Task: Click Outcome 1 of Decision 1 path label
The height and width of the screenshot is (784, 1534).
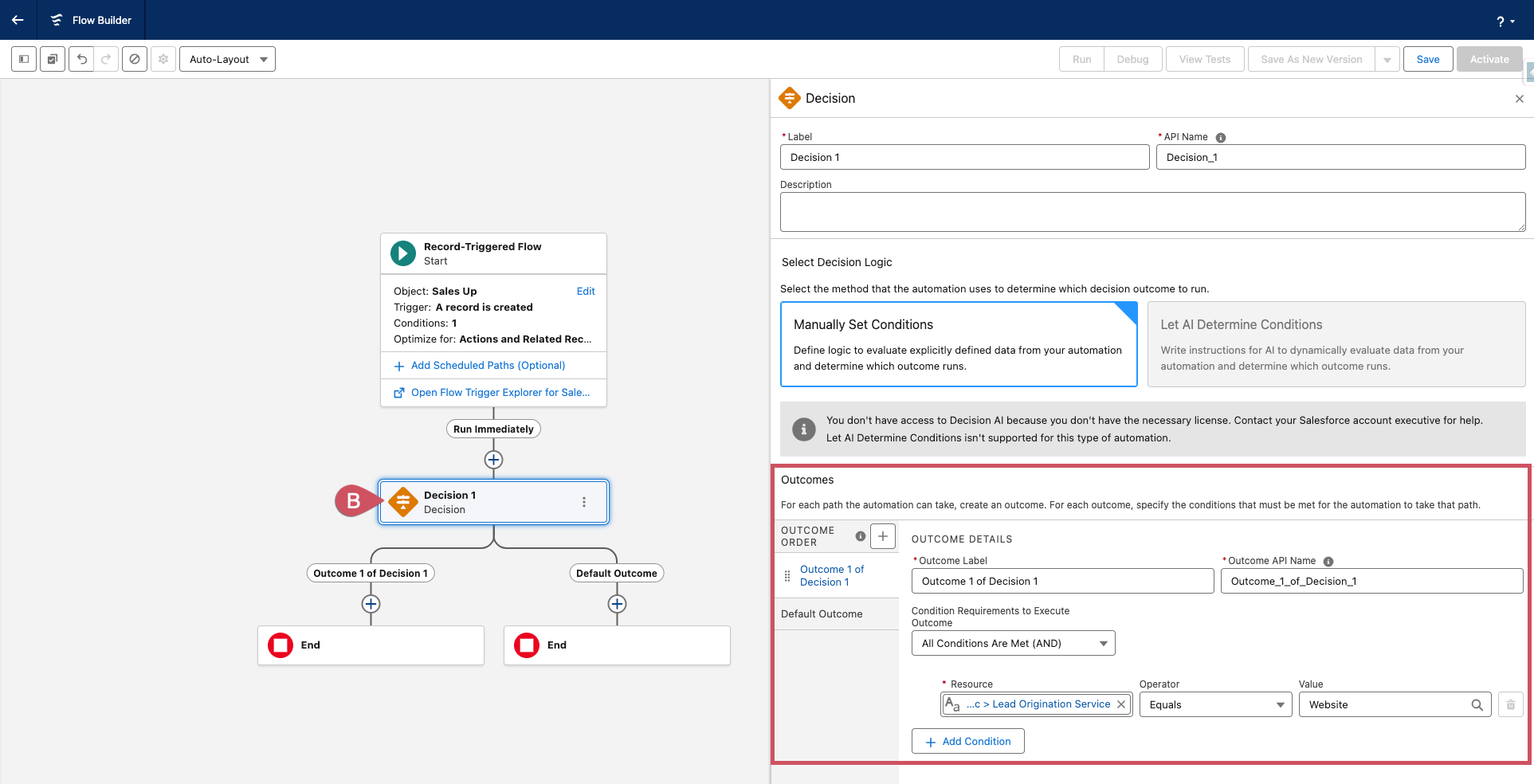Action: (371, 573)
